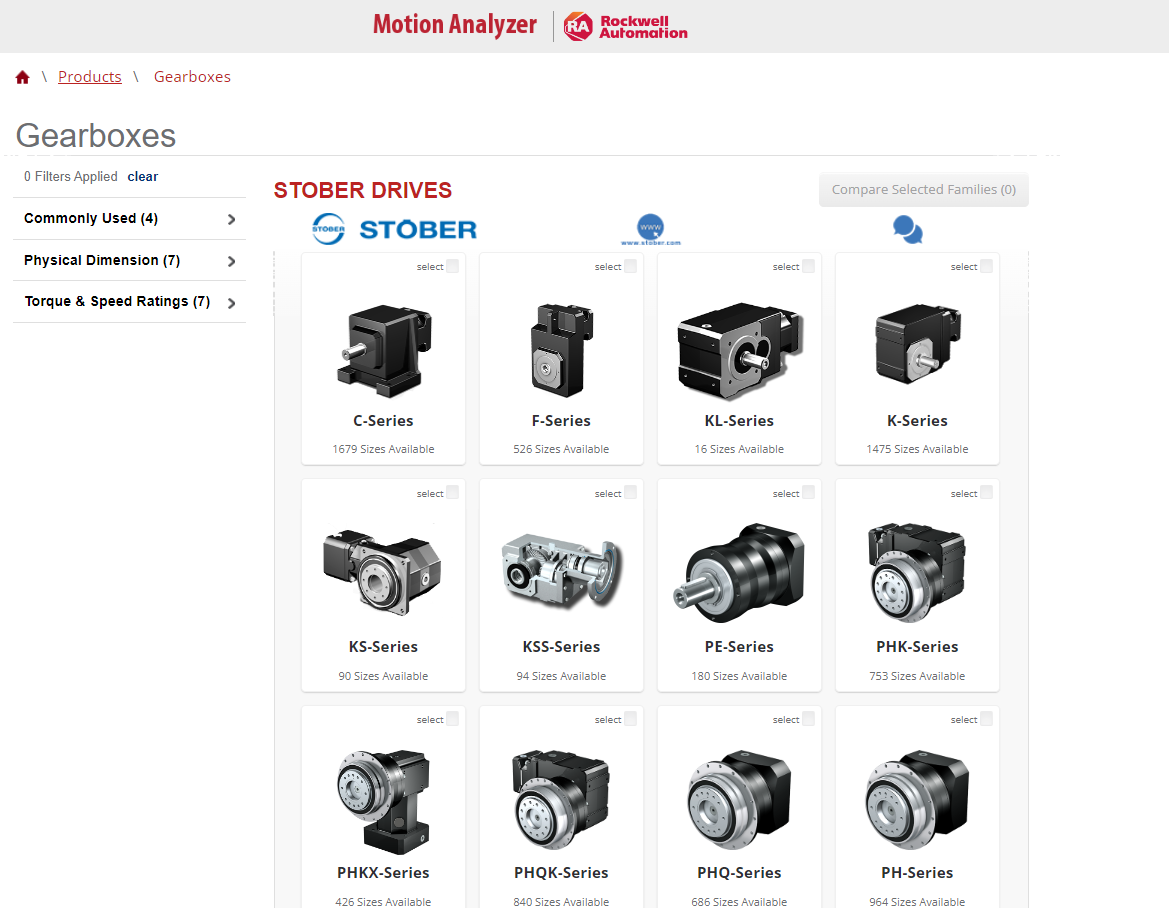Select the PHK-Series checkbox
This screenshot has width=1169, height=908.
click(984, 492)
